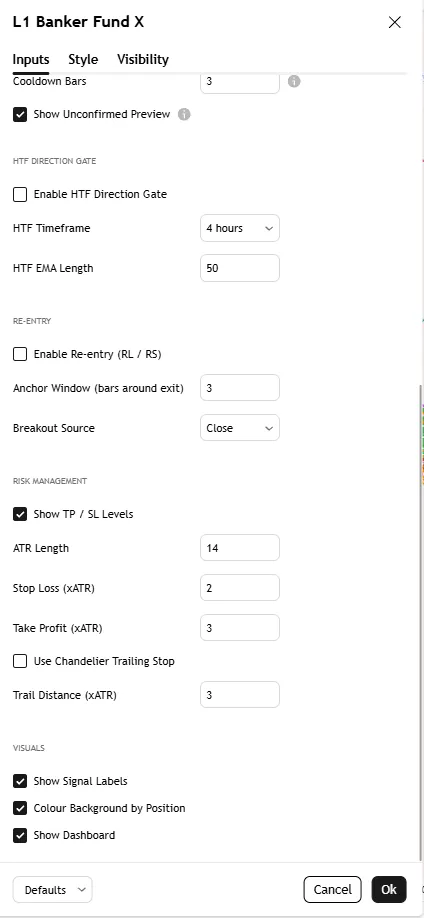
Task: Click the Ok button
Action: [x=389, y=890]
